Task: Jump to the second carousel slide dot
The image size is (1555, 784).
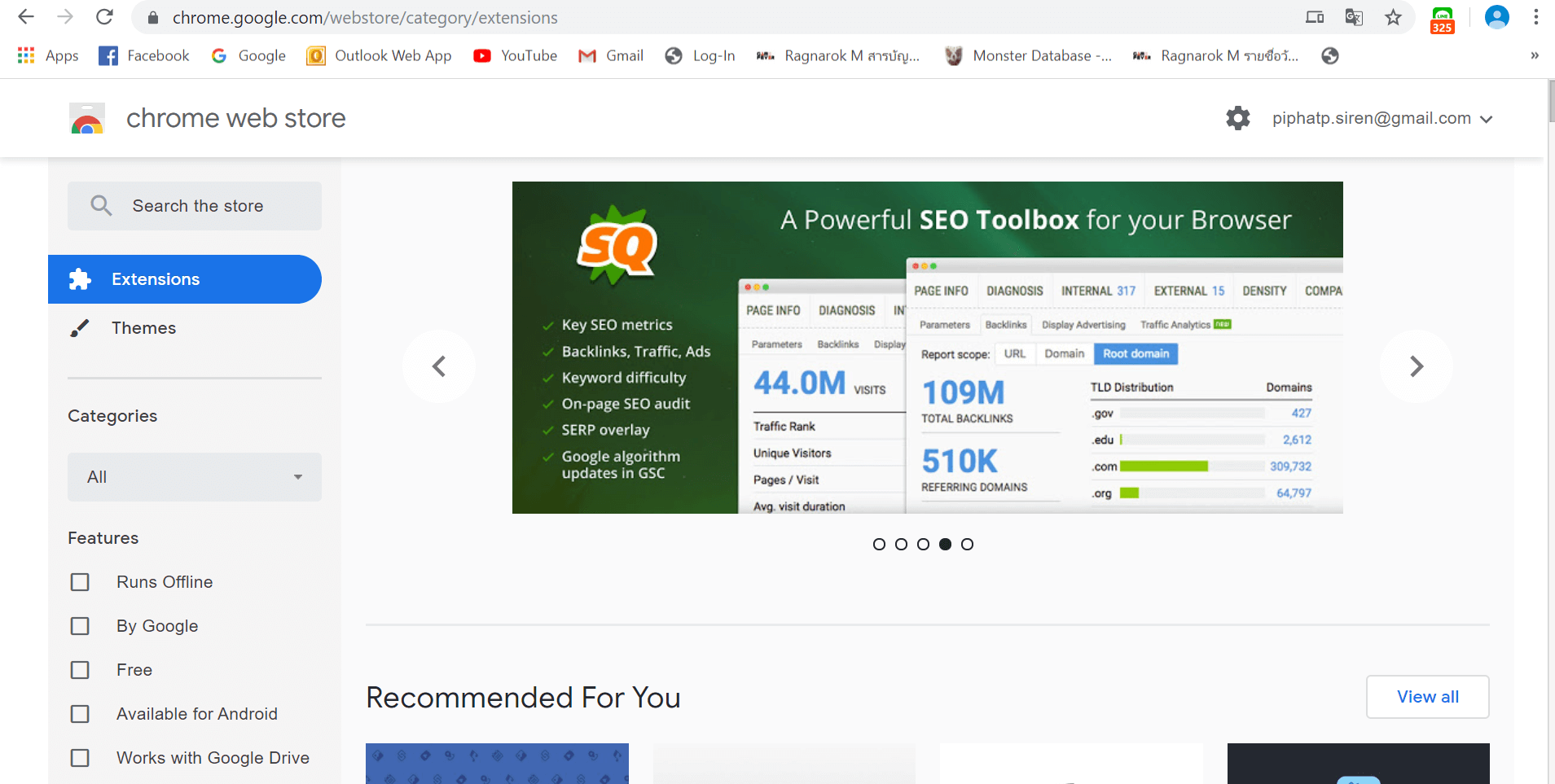Action: (x=901, y=544)
